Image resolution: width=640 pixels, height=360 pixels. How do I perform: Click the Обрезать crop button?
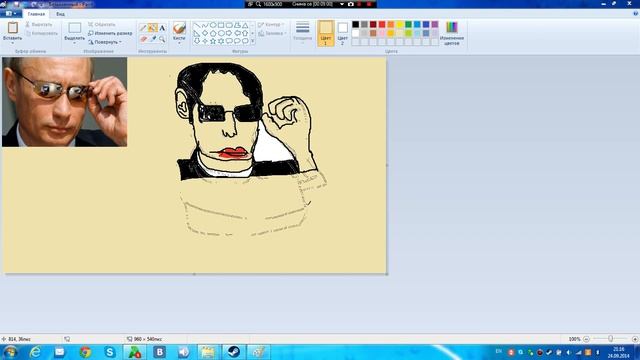coord(102,24)
